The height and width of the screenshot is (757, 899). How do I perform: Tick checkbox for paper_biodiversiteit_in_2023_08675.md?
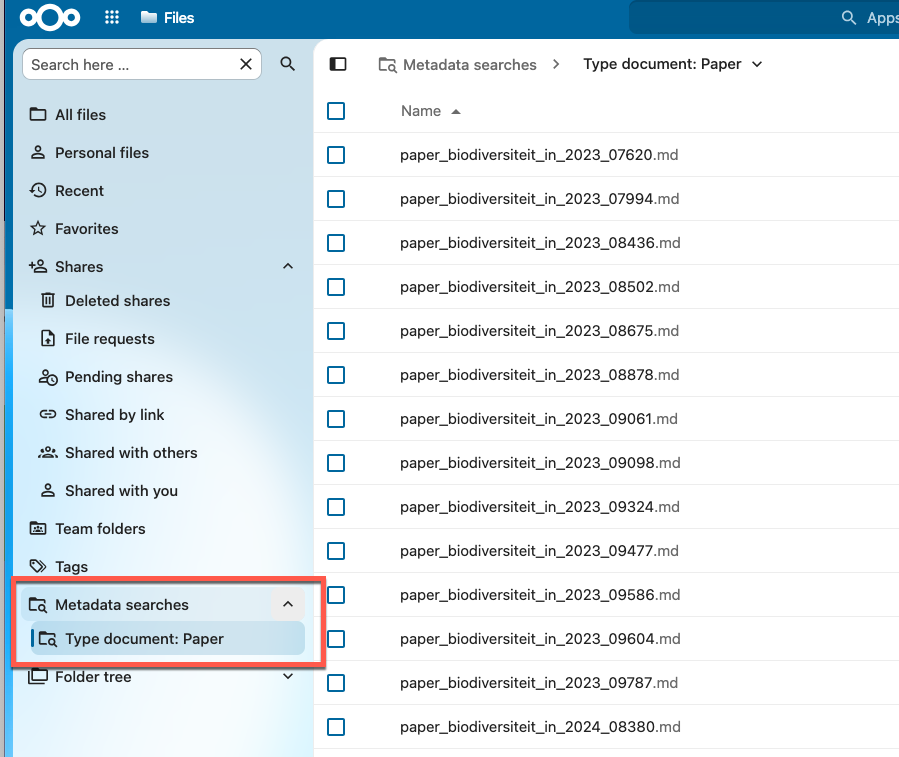[336, 331]
